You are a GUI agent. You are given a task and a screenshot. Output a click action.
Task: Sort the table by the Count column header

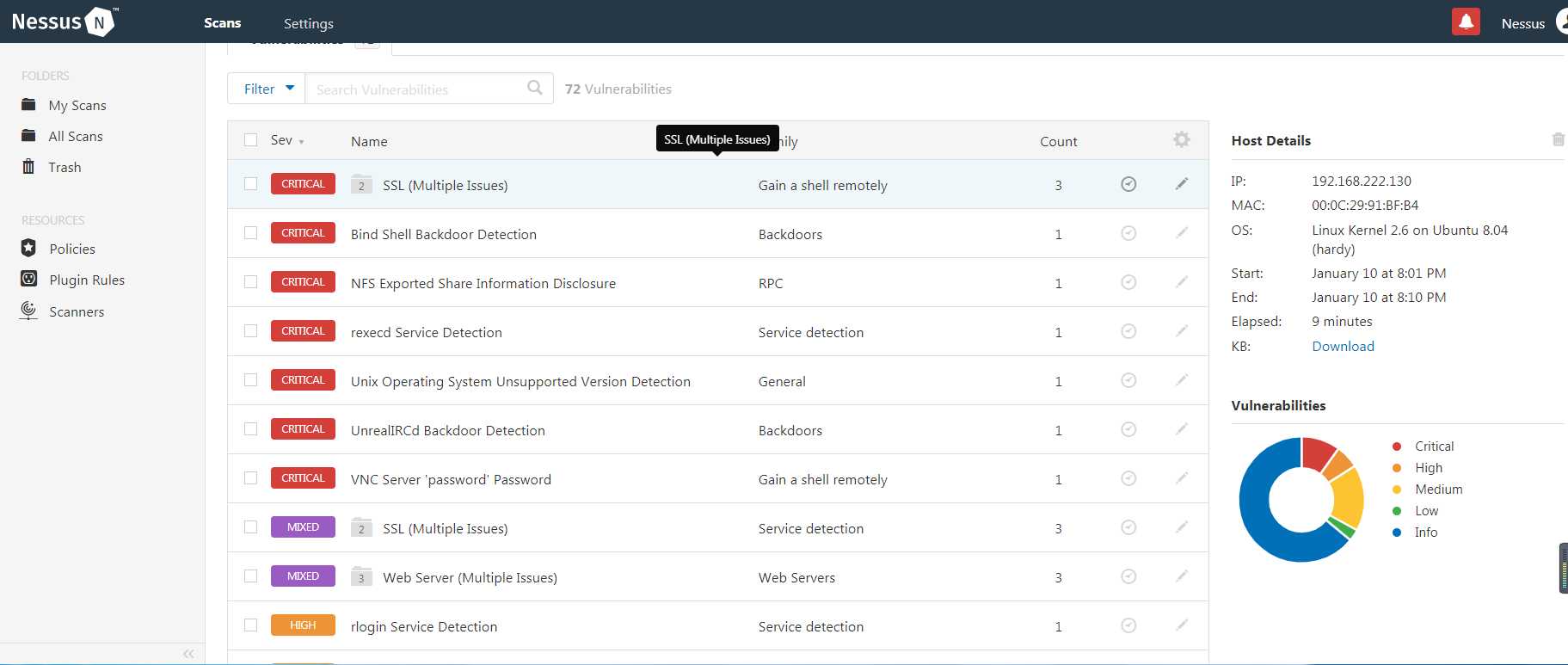pos(1058,141)
